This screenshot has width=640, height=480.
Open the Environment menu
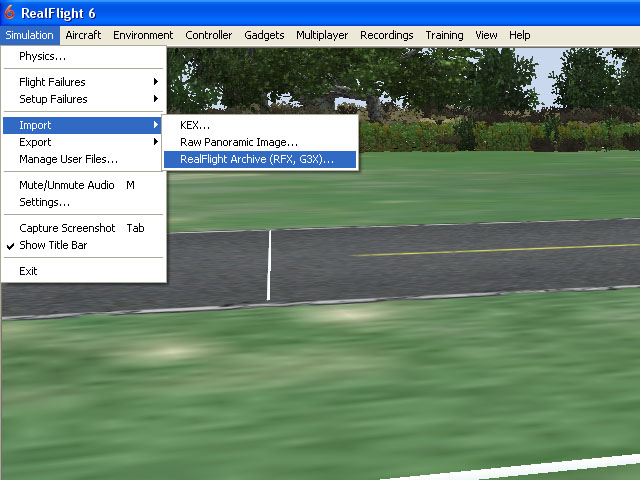(143, 35)
